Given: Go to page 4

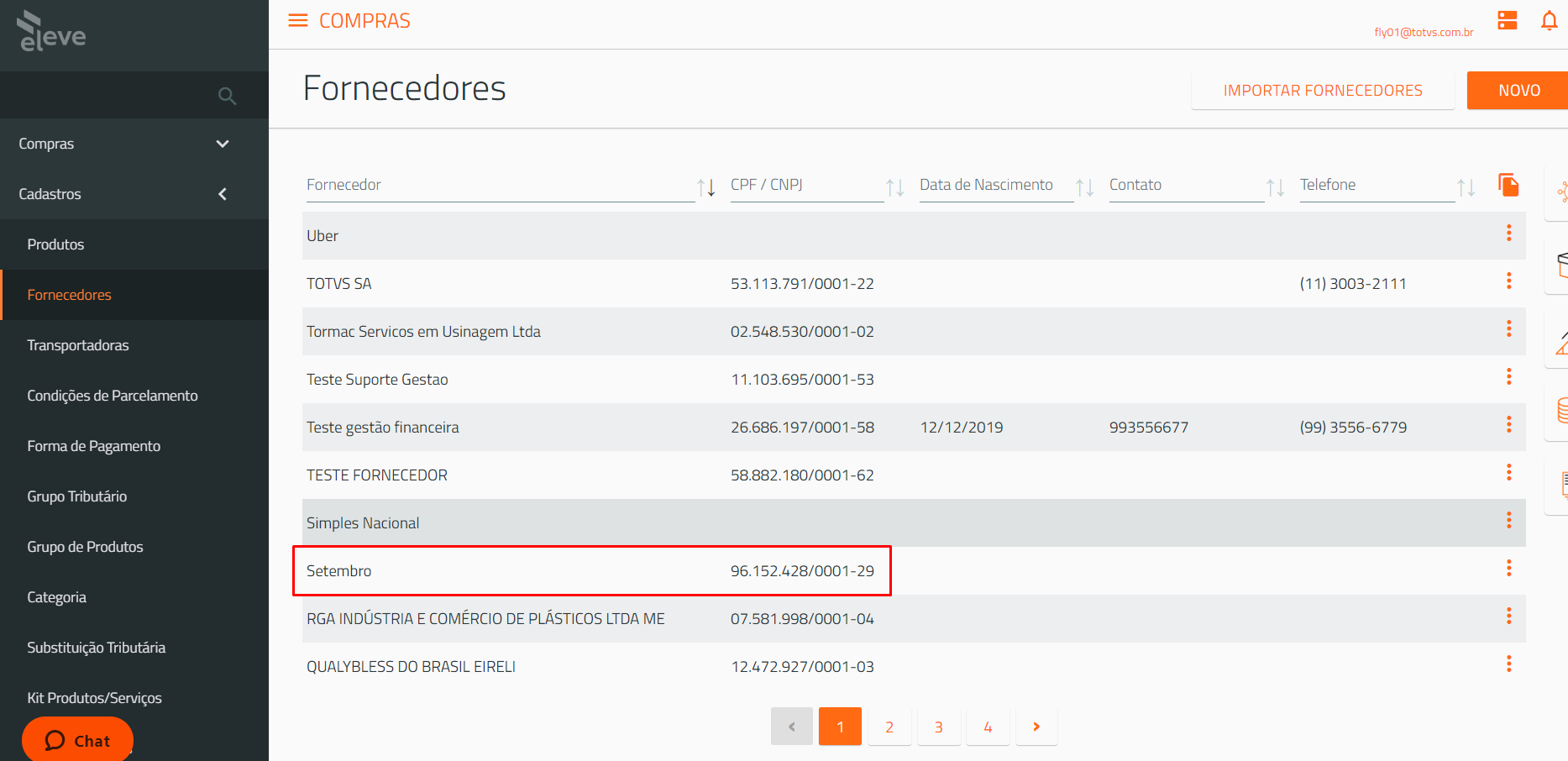Looking at the screenshot, I should [x=988, y=727].
